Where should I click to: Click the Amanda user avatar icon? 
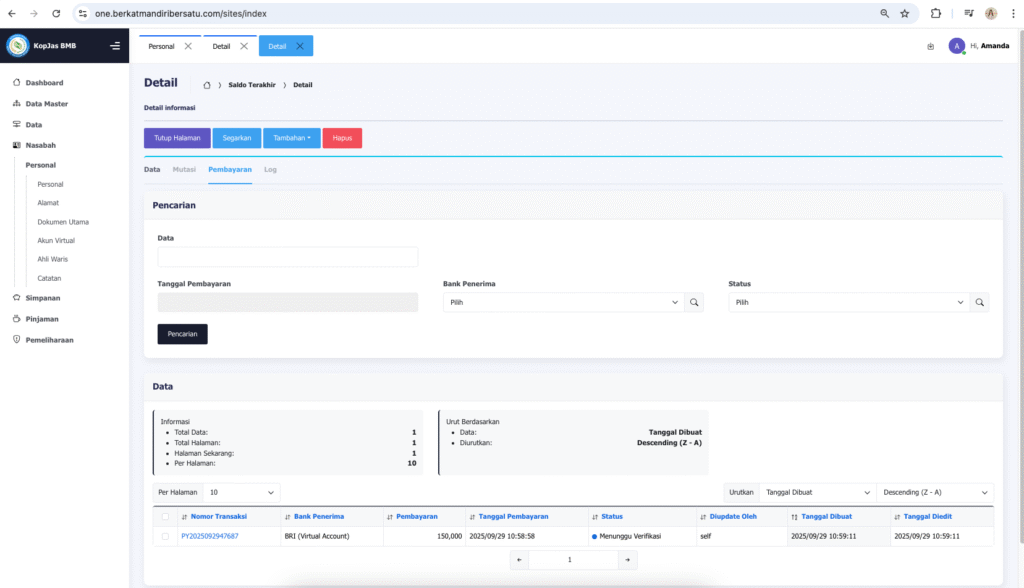[956, 46]
